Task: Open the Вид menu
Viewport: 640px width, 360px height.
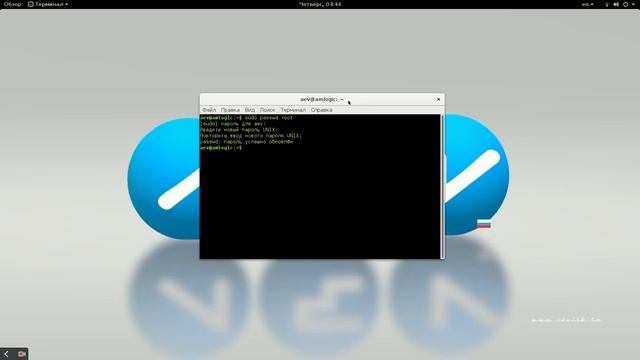Action: point(250,110)
